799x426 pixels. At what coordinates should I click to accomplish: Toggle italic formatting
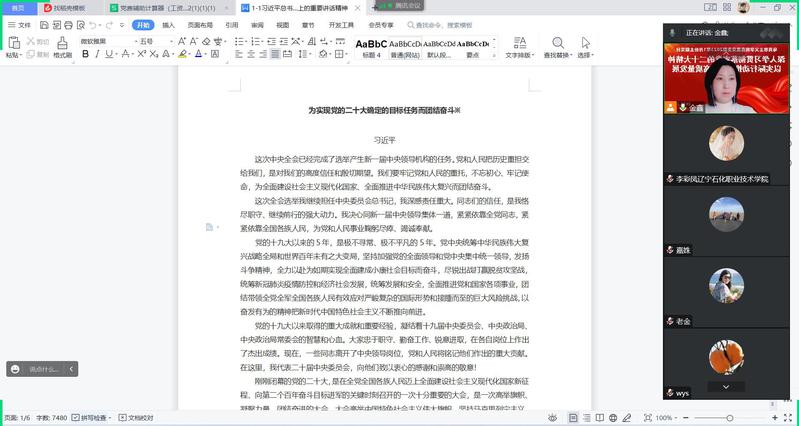click(x=97, y=54)
